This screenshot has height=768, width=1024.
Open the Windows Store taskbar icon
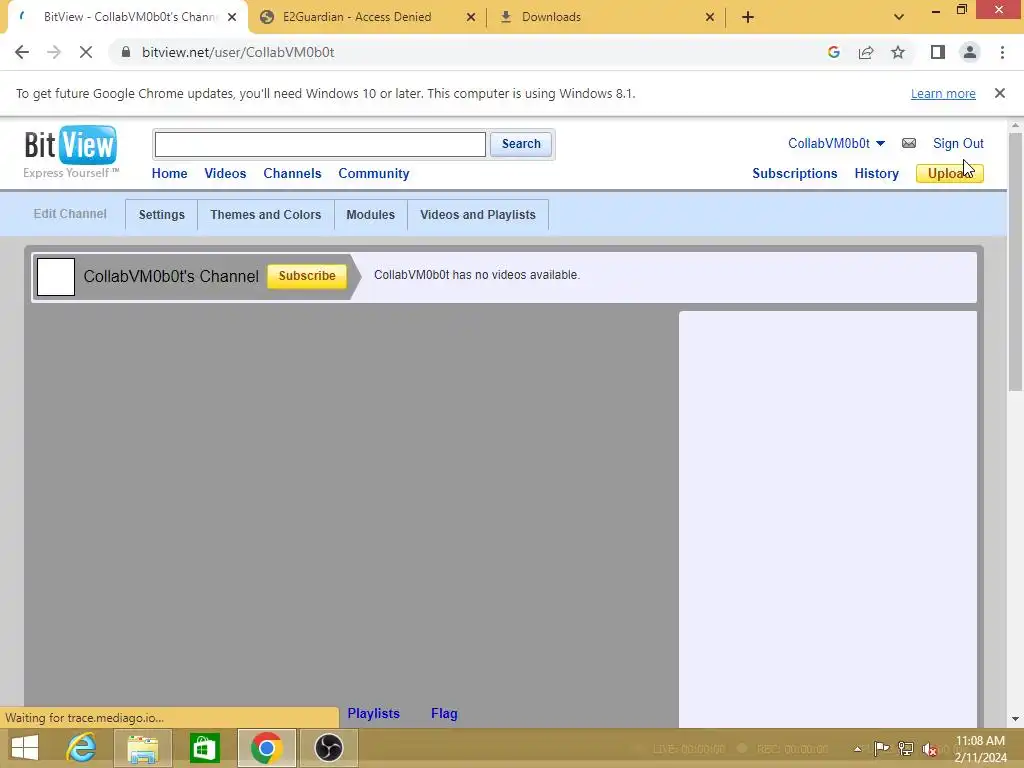coord(204,748)
